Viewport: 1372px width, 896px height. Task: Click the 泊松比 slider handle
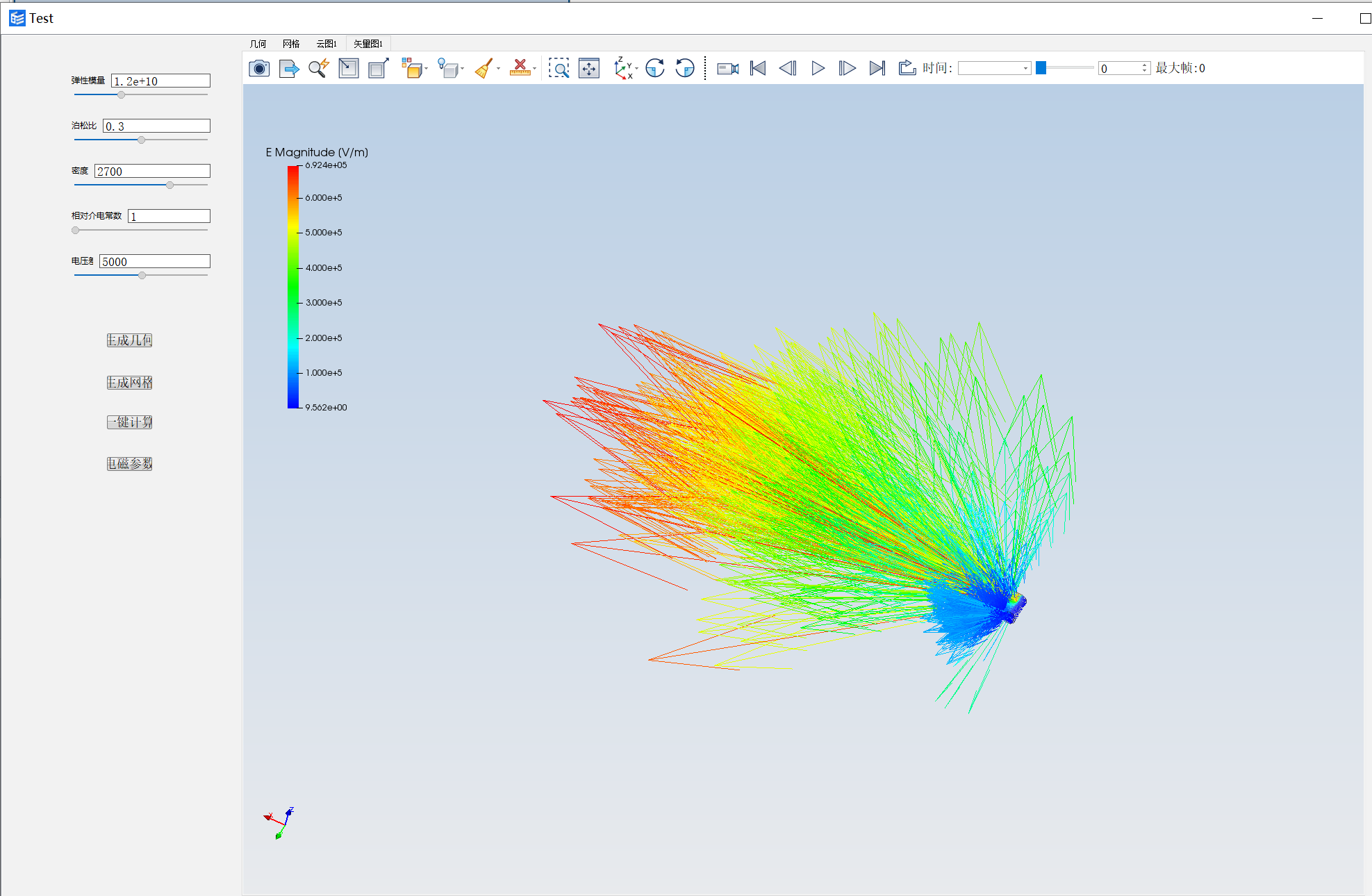click(142, 140)
